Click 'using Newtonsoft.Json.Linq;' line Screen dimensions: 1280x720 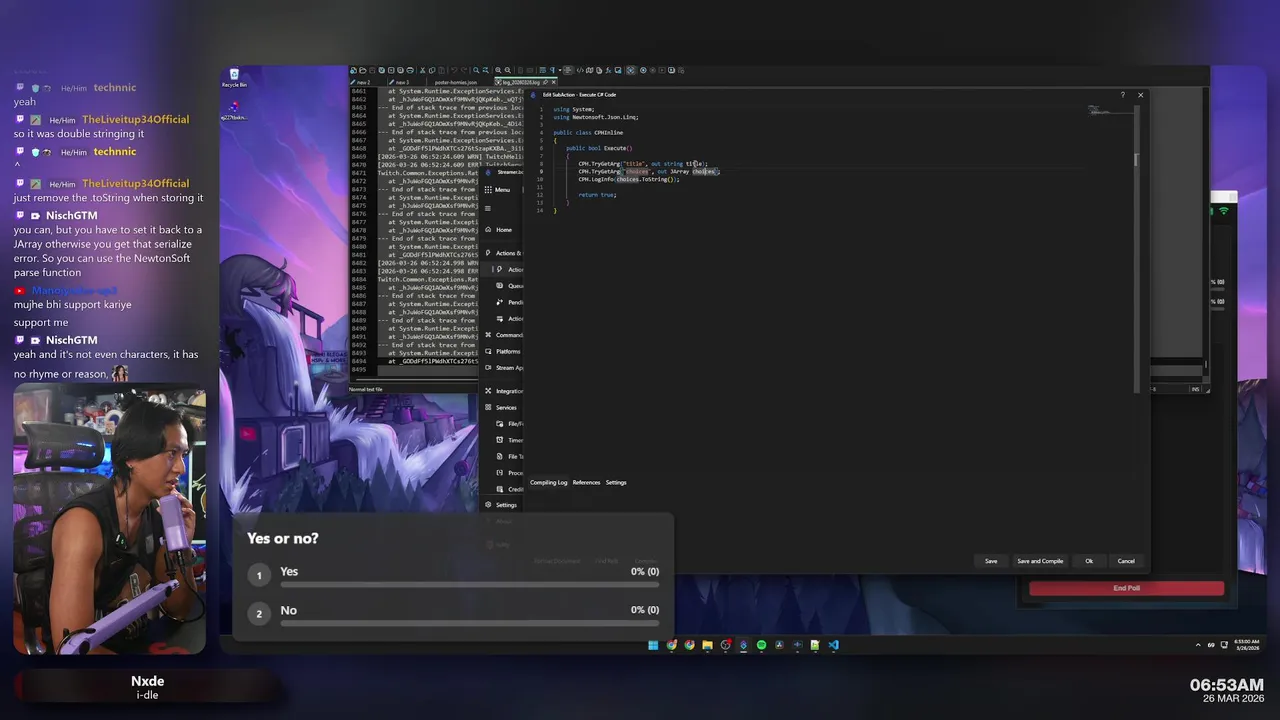tap(596, 117)
